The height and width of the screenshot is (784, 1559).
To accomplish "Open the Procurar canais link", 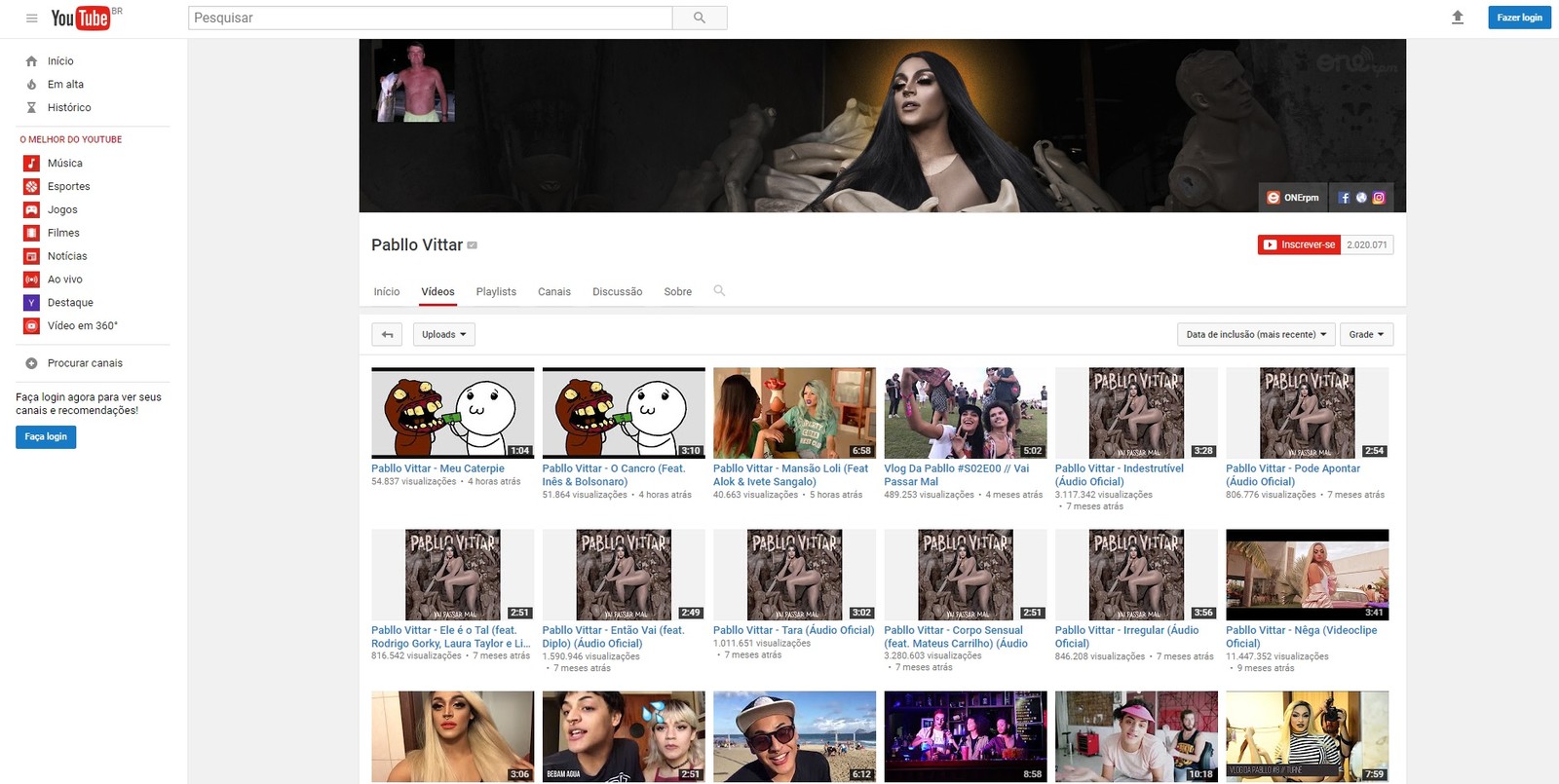I will pos(85,363).
